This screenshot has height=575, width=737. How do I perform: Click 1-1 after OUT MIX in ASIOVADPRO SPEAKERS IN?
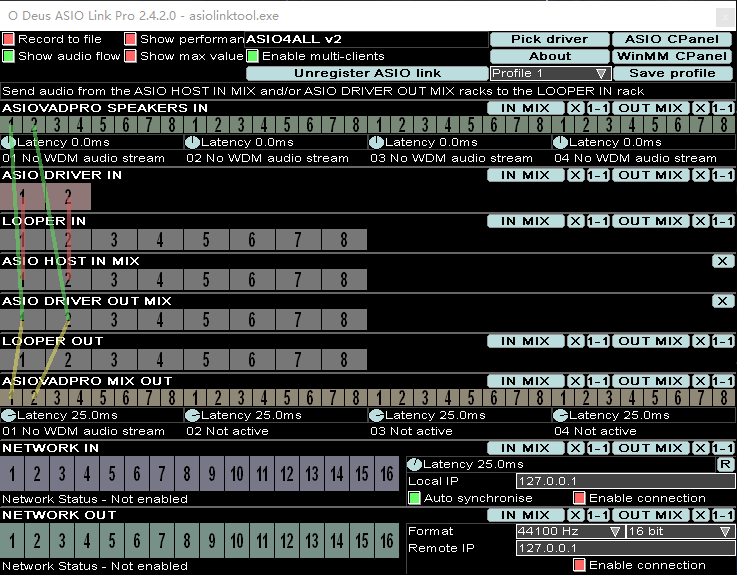[722, 109]
